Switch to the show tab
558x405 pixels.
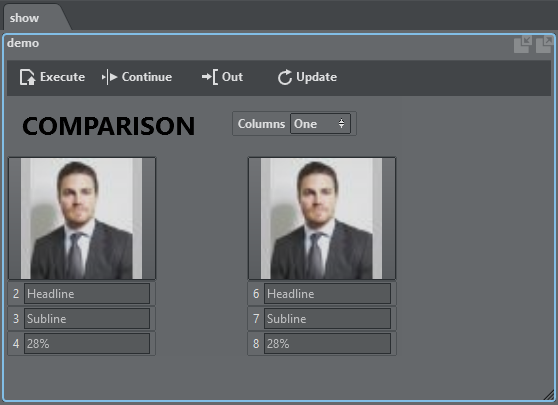[24, 18]
